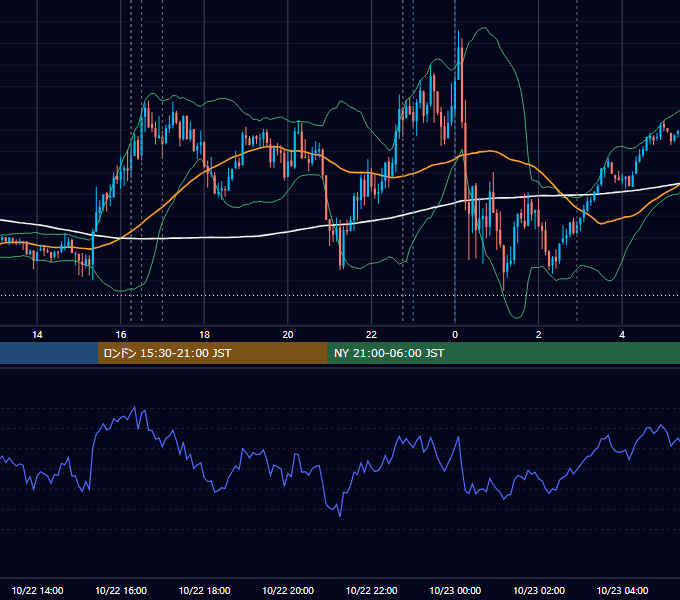Click the ロンドン 15:30-21:00 JST session bar
Image resolution: width=680 pixels, height=600 pixels.
[x=212, y=353]
